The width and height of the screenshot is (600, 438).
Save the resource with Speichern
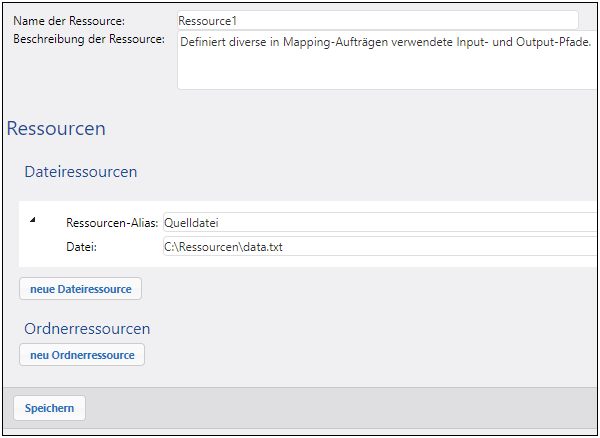[x=49, y=408]
